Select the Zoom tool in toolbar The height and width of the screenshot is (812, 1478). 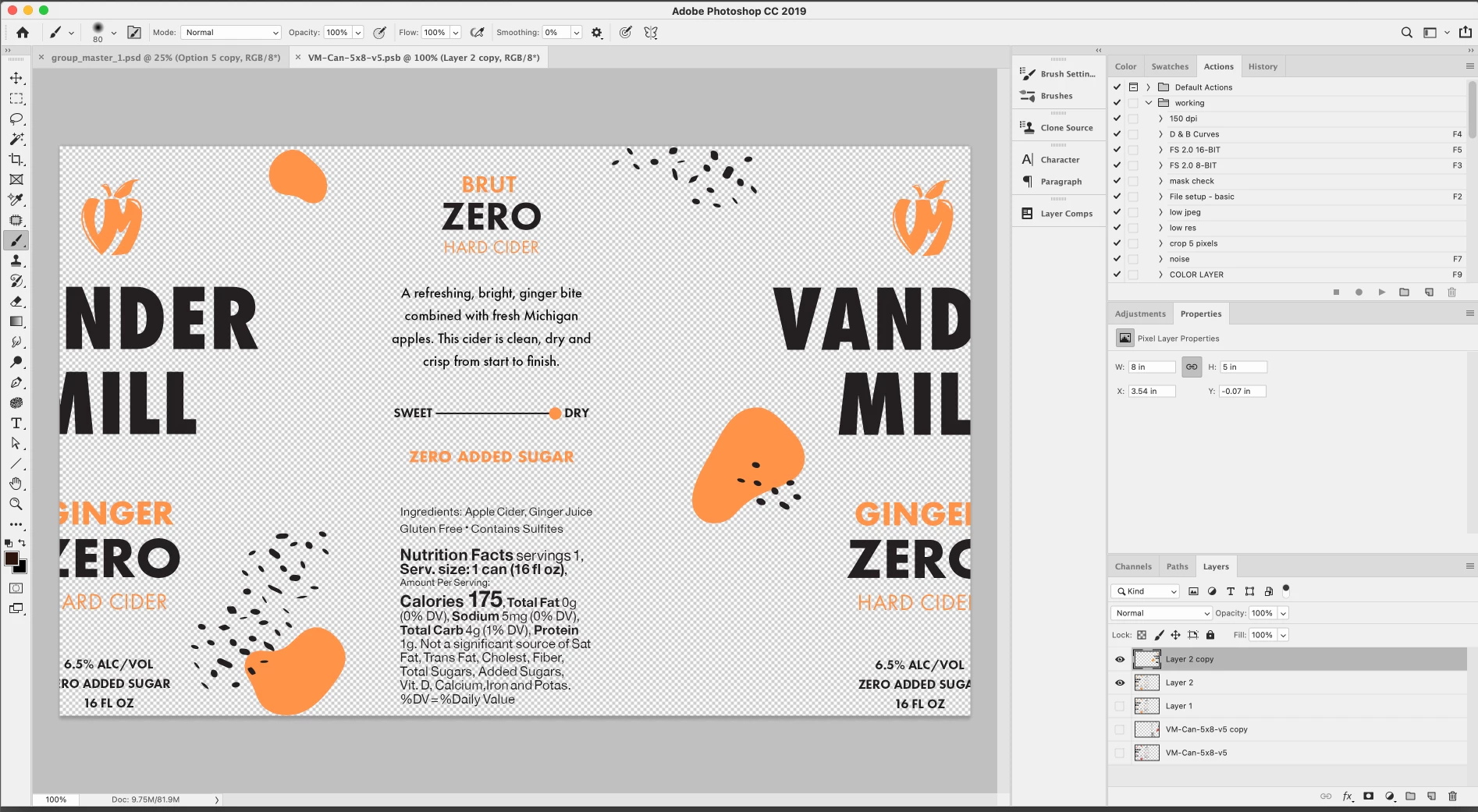coord(16,504)
